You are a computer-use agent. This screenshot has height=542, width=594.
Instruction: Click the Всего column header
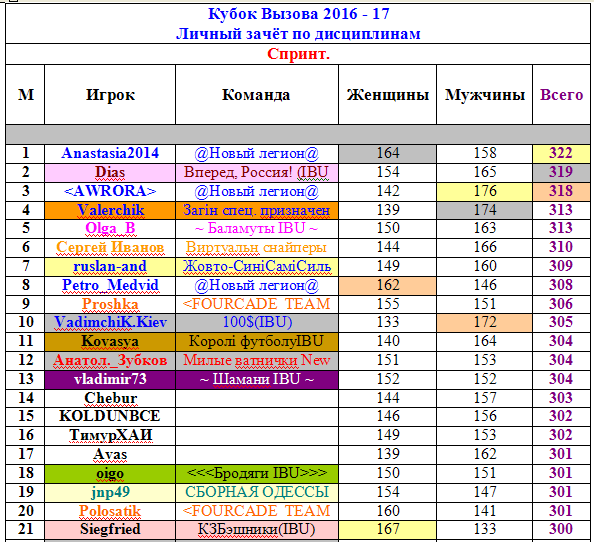561,95
